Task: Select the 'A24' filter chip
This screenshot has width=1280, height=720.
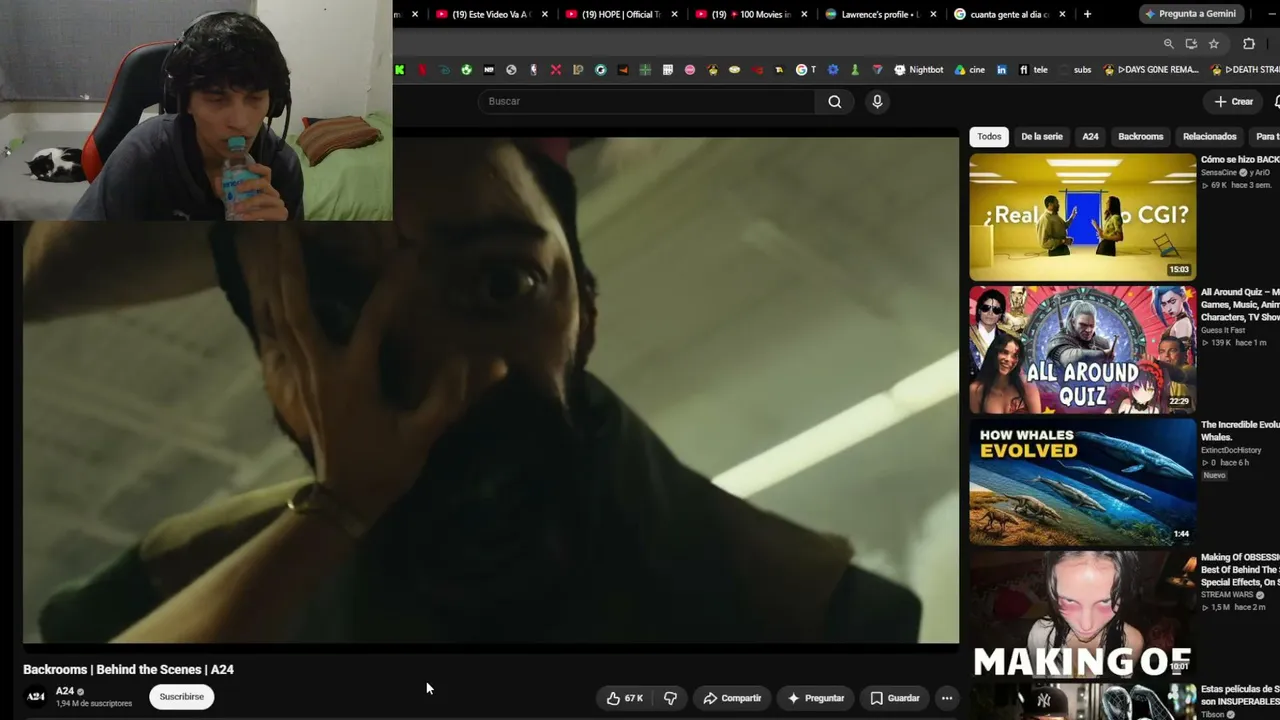Action: 1090,136
